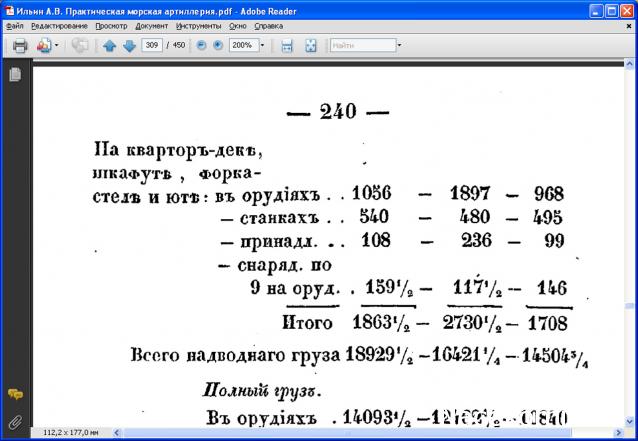Open the Редактирование menu
The width and height of the screenshot is (638, 441).
point(59,26)
